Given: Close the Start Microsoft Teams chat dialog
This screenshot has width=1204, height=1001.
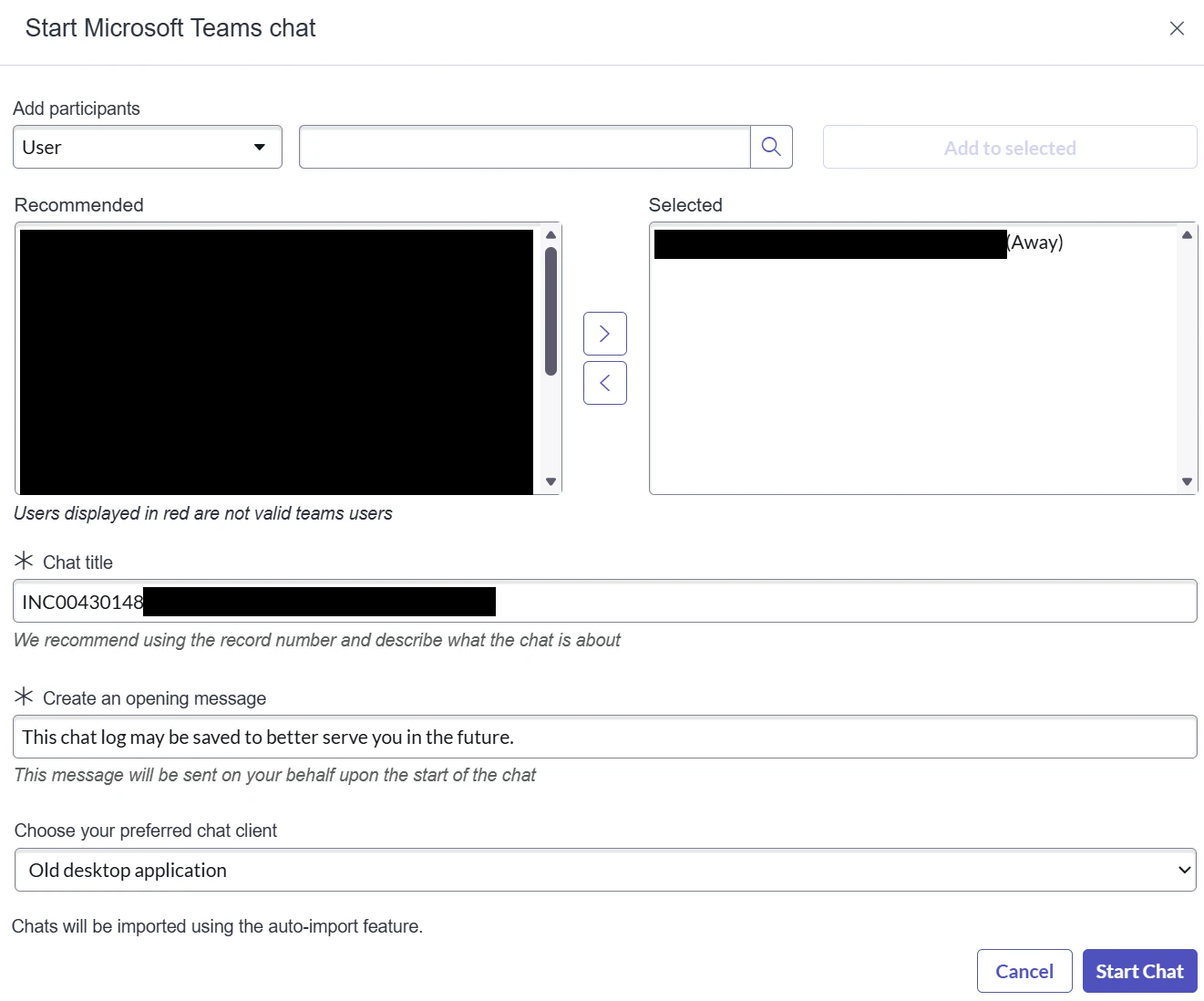Looking at the screenshot, I should [1177, 28].
